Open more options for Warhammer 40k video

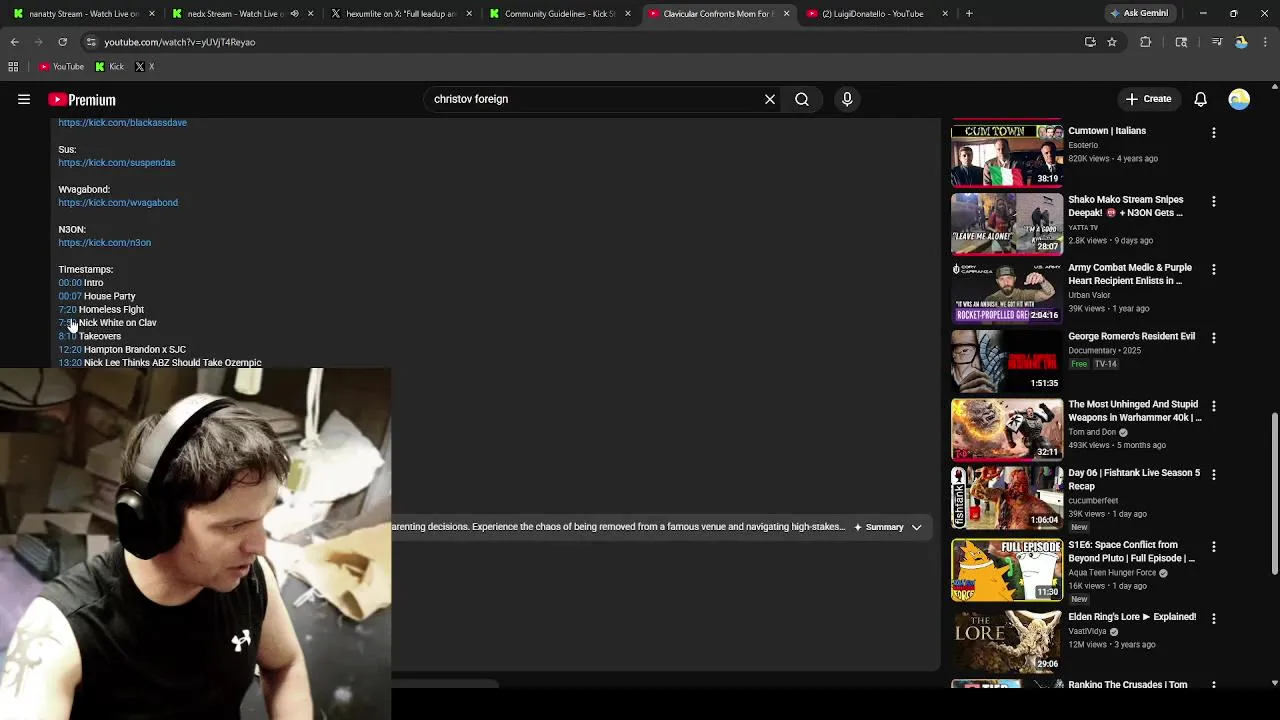coord(1214,406)
